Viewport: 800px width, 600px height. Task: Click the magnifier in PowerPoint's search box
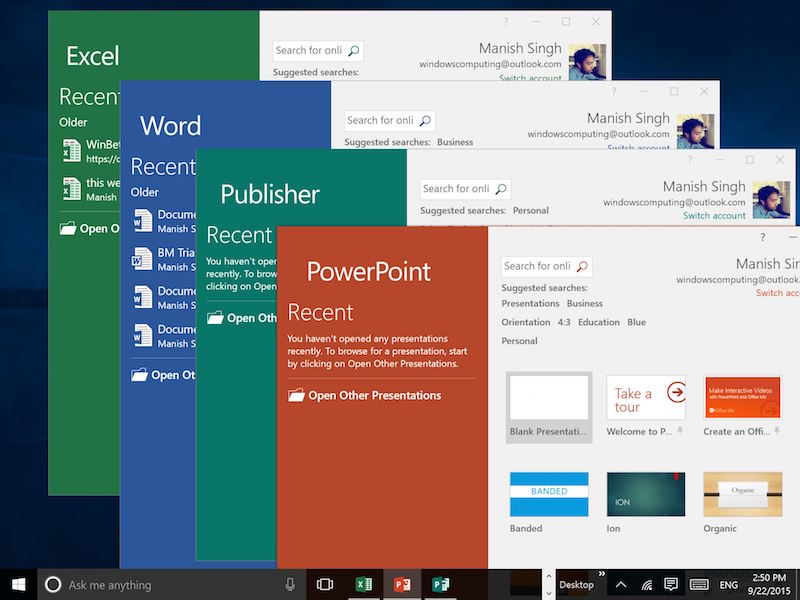pos(583,266)
